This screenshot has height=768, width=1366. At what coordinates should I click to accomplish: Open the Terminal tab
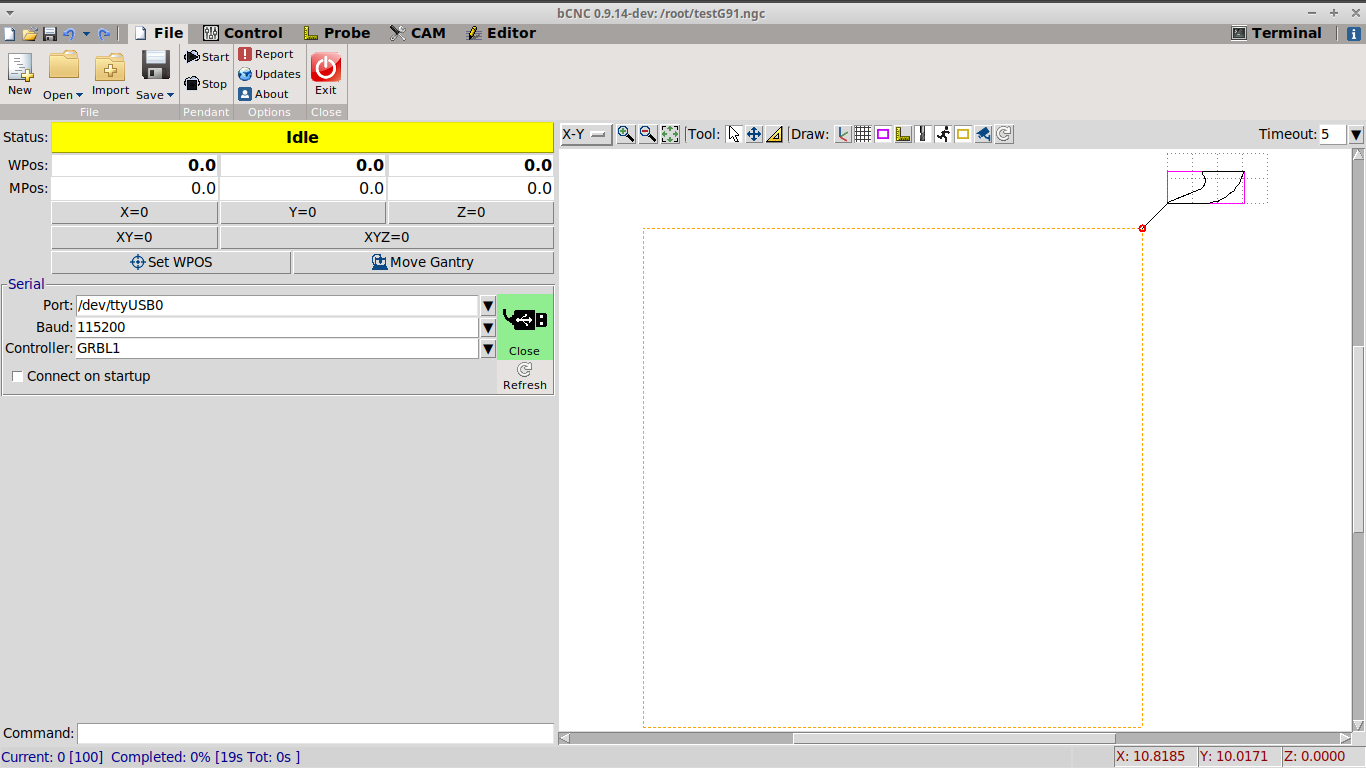(1277, 33)
